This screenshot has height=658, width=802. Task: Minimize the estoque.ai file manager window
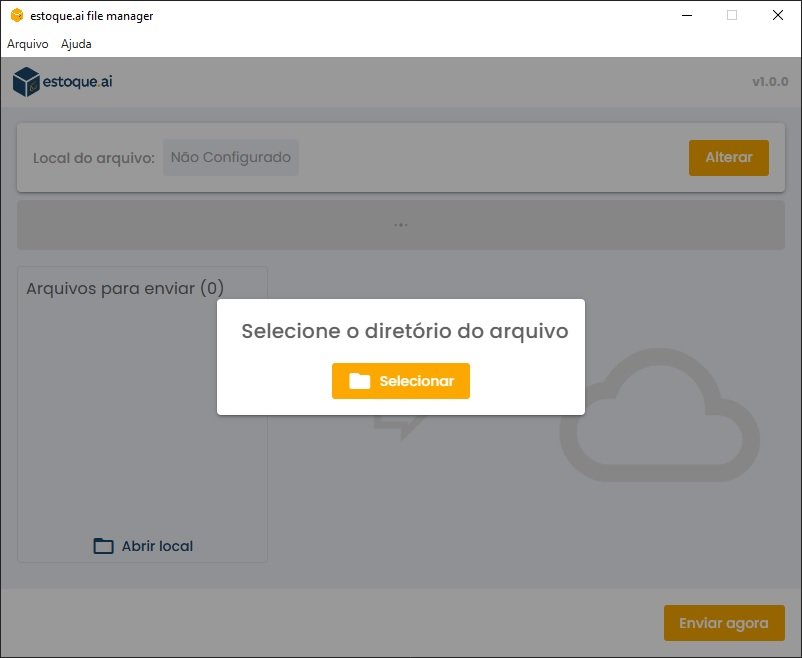click(687, 15)
